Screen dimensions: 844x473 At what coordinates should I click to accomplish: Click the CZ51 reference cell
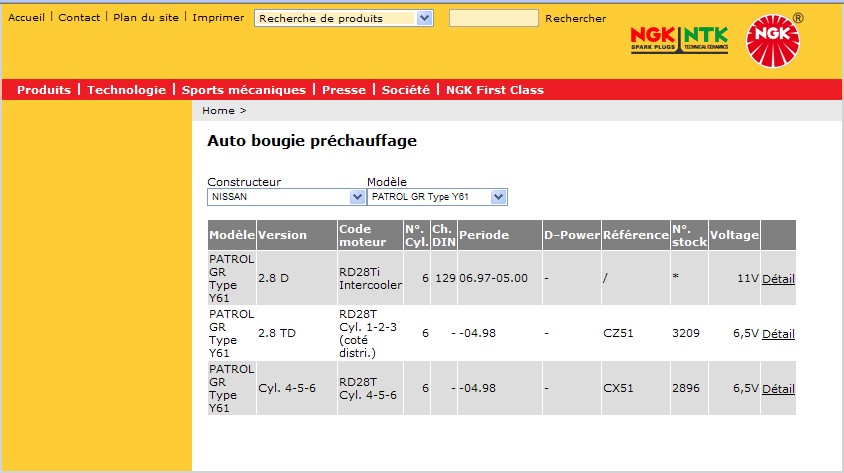(636, 333)
